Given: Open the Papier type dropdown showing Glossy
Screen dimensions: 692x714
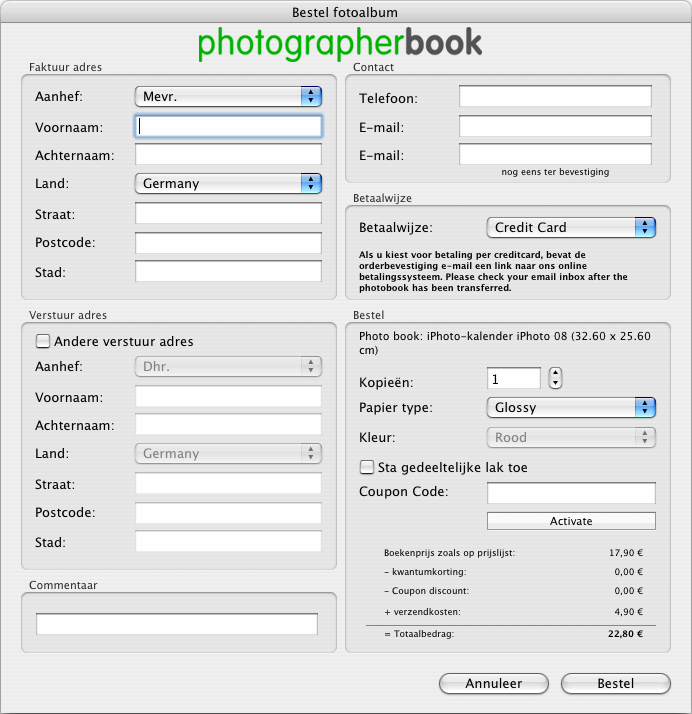Looking at the screenshot, I should click(x=571, y=408).
